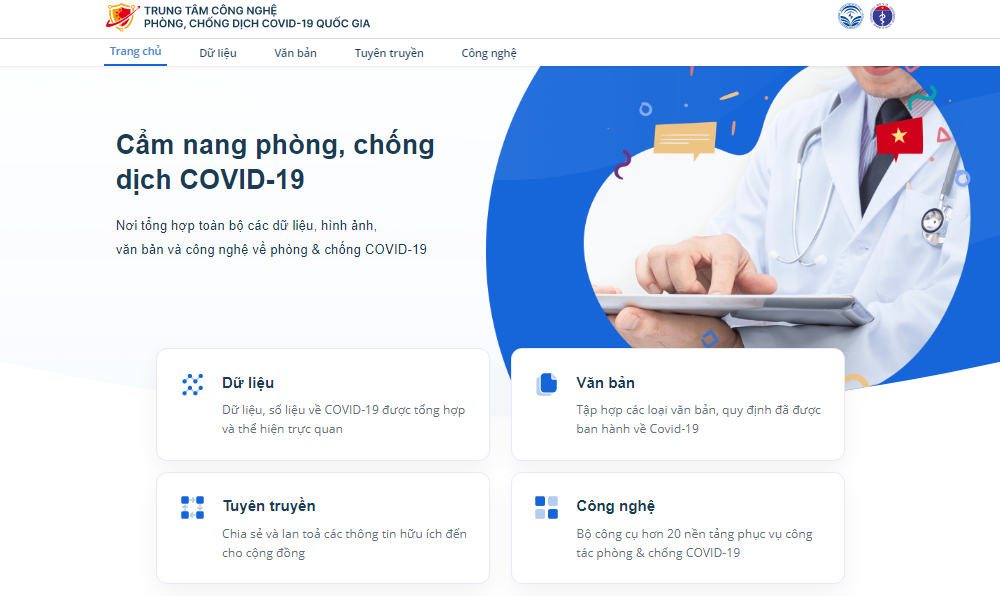The width and height of the screenshot is (1000, 596).
Task: Open the Văn bản navigation item
Action: [295, 53]
